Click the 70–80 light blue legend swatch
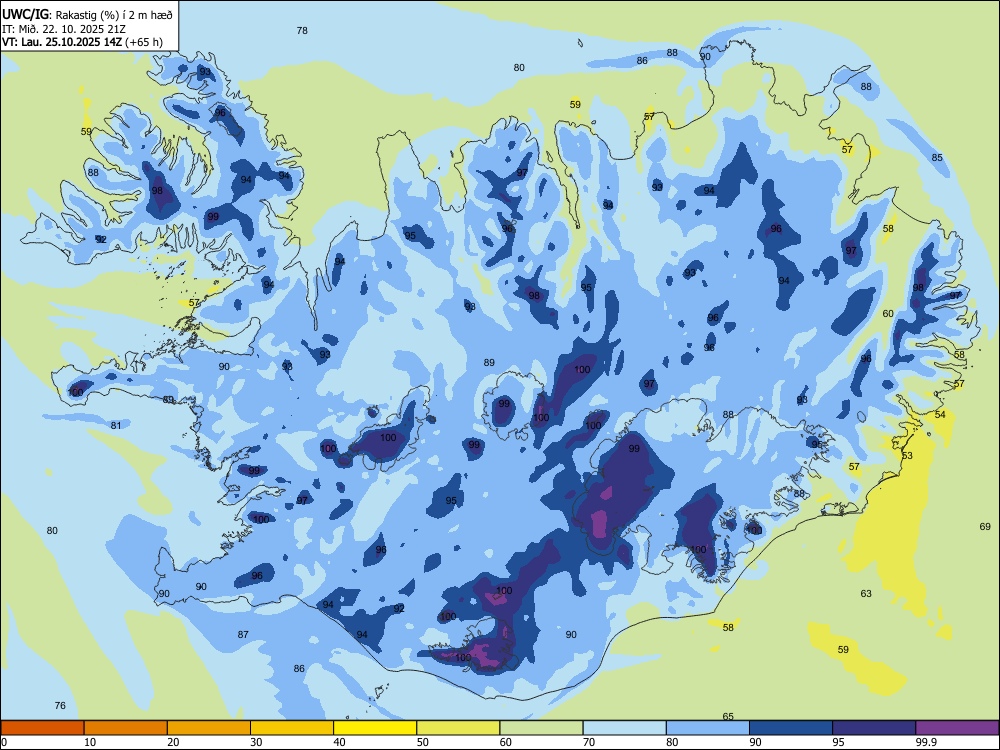 [625, 728]
